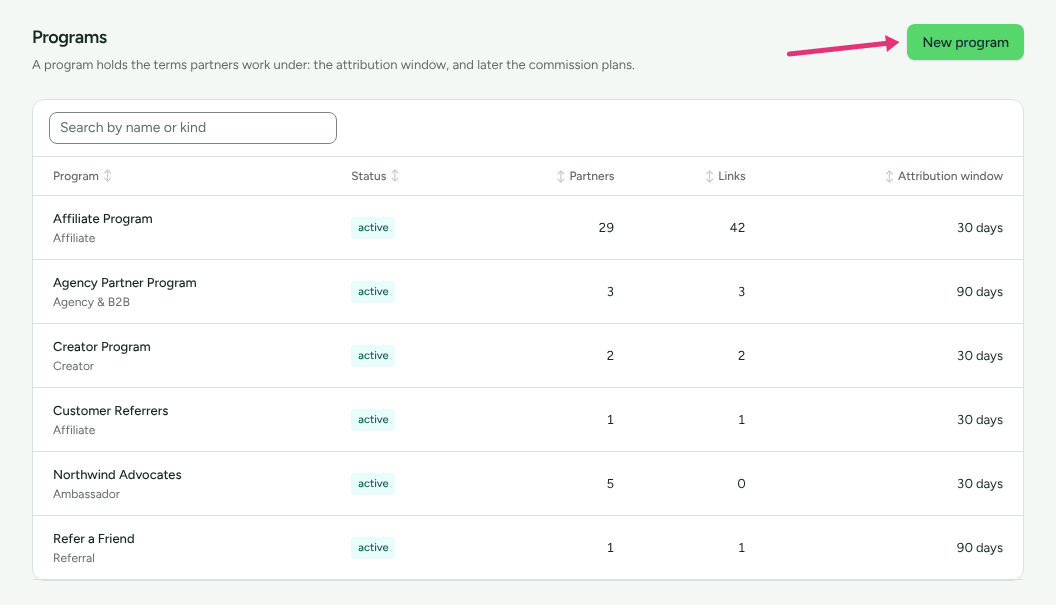
Task: Click the Ambassador kind label
Action: tap(86, 494)
